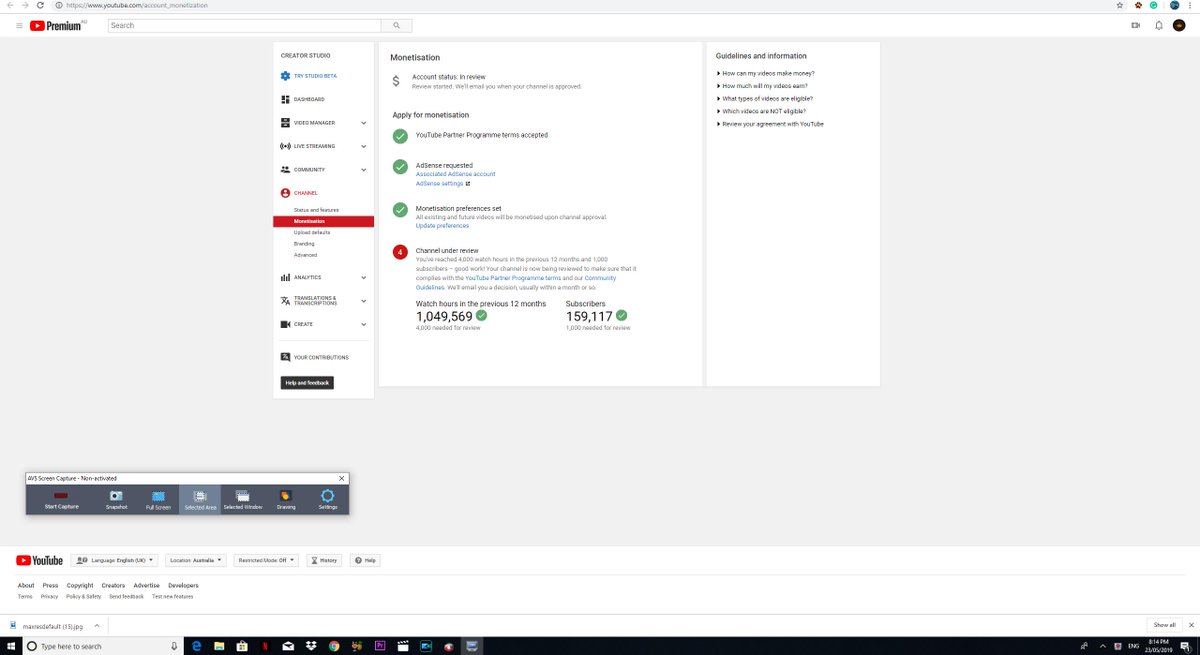1200x655 pixels.
Task: Click the search magnifier button
Action: tap(396, 25)
